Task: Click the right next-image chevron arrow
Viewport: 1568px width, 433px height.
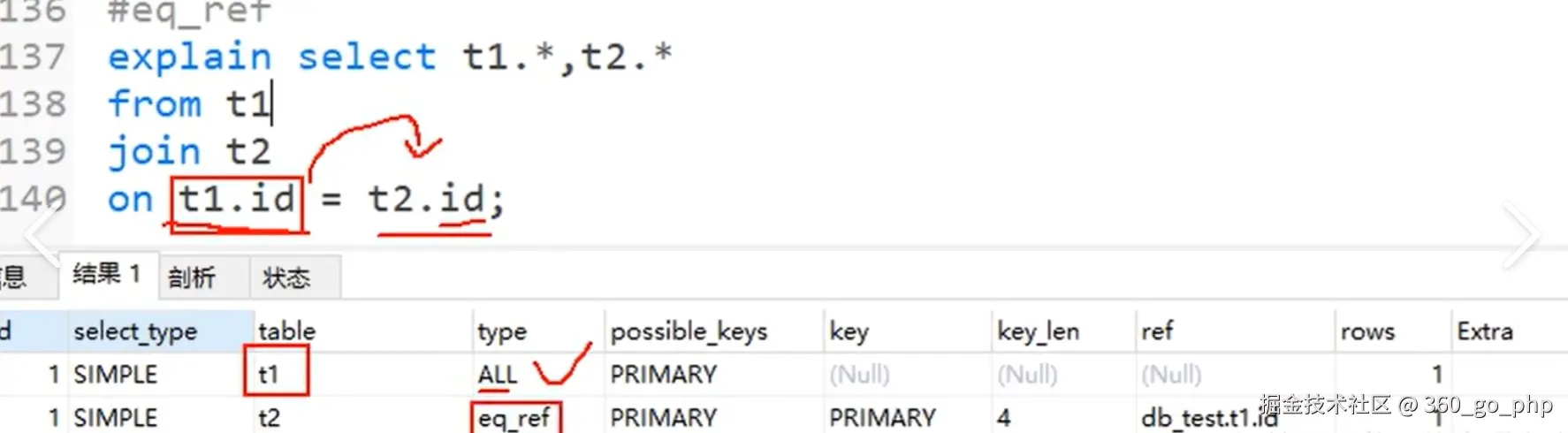Action: pos(1521,236)
